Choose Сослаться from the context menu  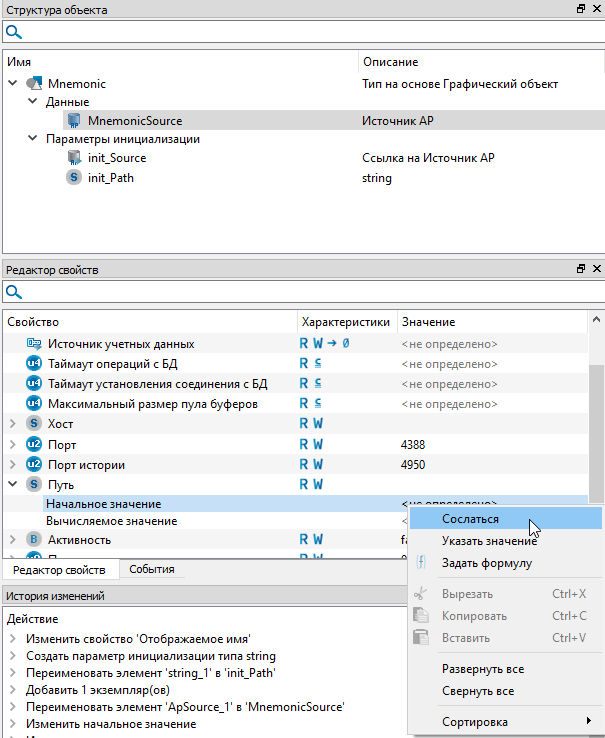(x=470, y=519)
